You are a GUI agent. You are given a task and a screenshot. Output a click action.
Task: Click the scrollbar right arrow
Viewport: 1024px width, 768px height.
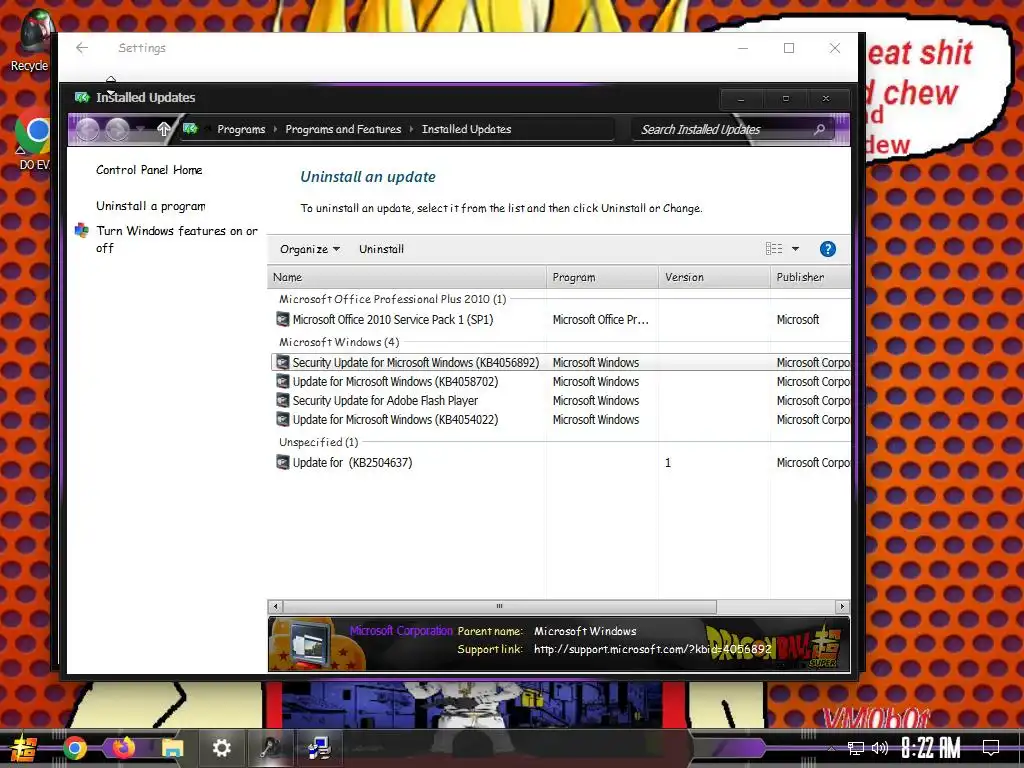[842, 606]
